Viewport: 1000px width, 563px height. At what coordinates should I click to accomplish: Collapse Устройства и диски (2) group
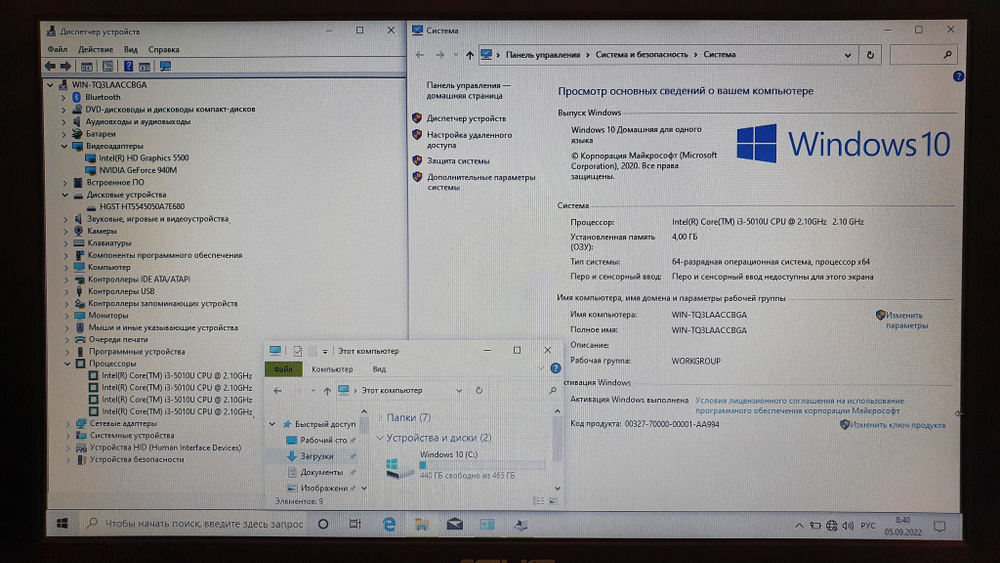[380, 438]
